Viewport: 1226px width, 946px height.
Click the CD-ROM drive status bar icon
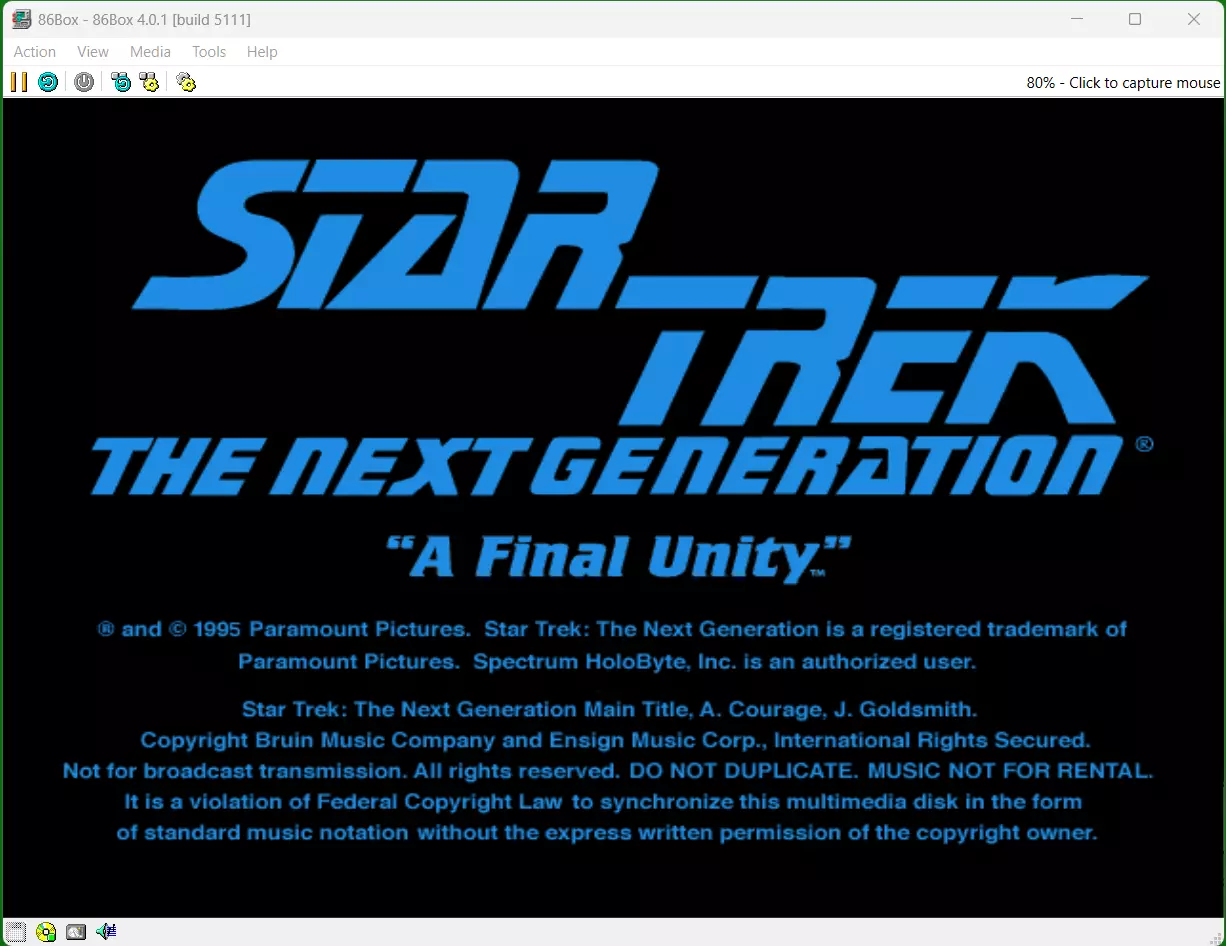[46, 932]
